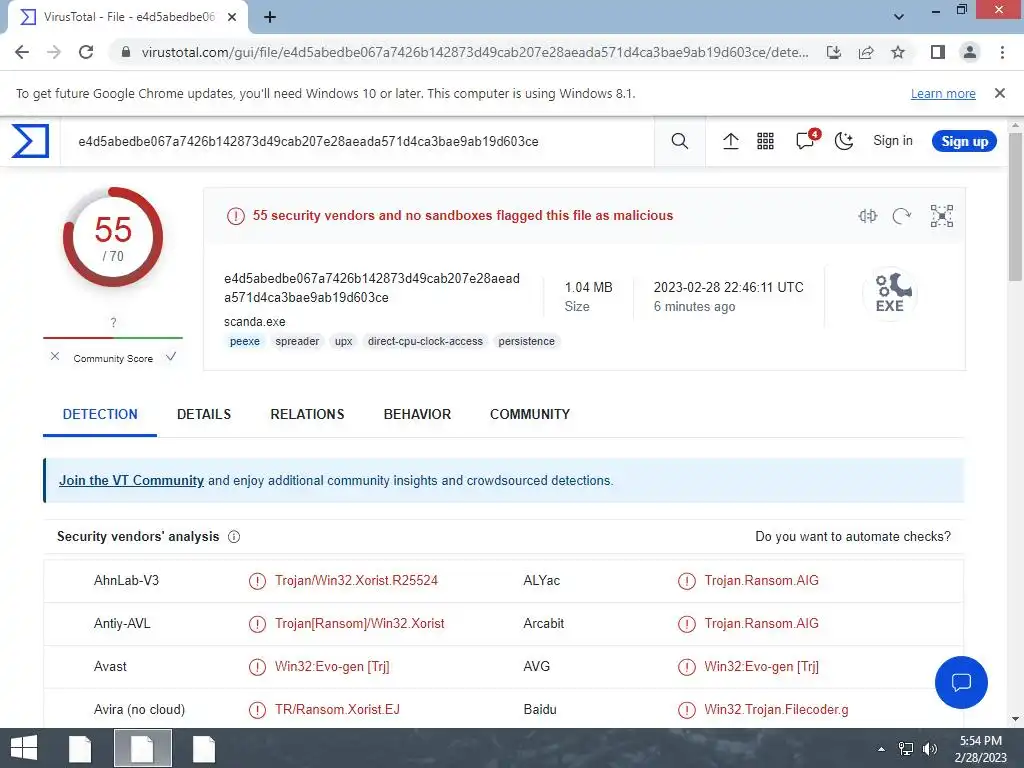The image size is (1024, 768).
Task: Click the upload file arrow icon
Action: pyautogui.click(x=731, y=141)
